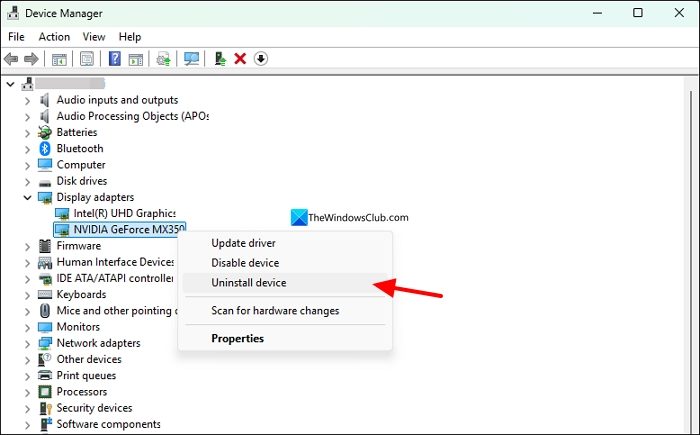
Task: Click the Intel UHD Graphics adapter icon
Action: [x=62, y=213]
